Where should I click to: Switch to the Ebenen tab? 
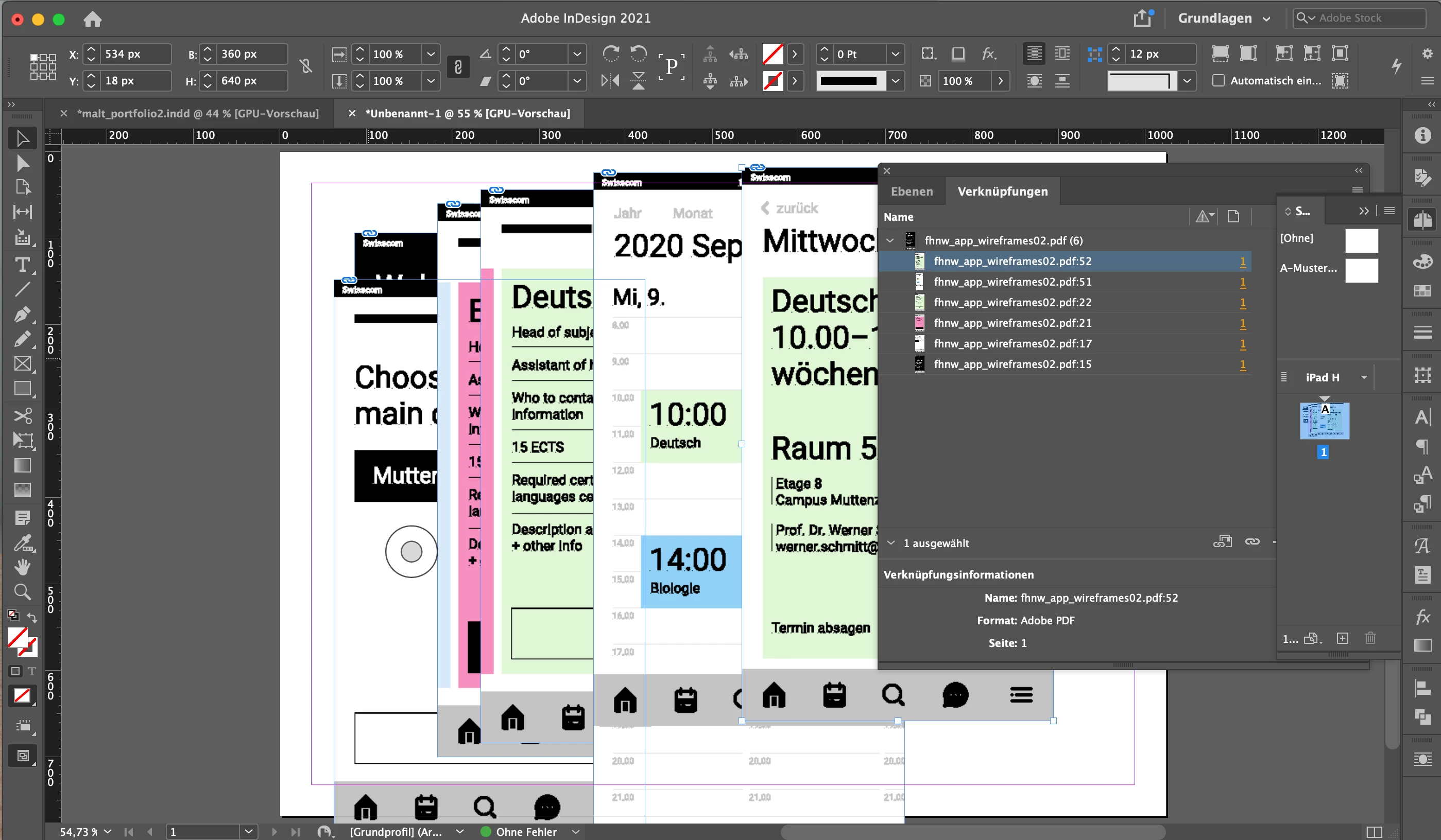[x=911, y=191]
